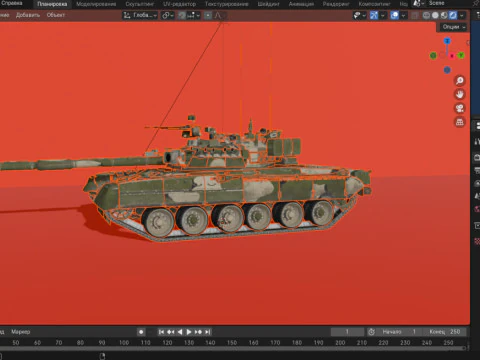Open the Шейдинг workspace tab

[x=268, y=4]
